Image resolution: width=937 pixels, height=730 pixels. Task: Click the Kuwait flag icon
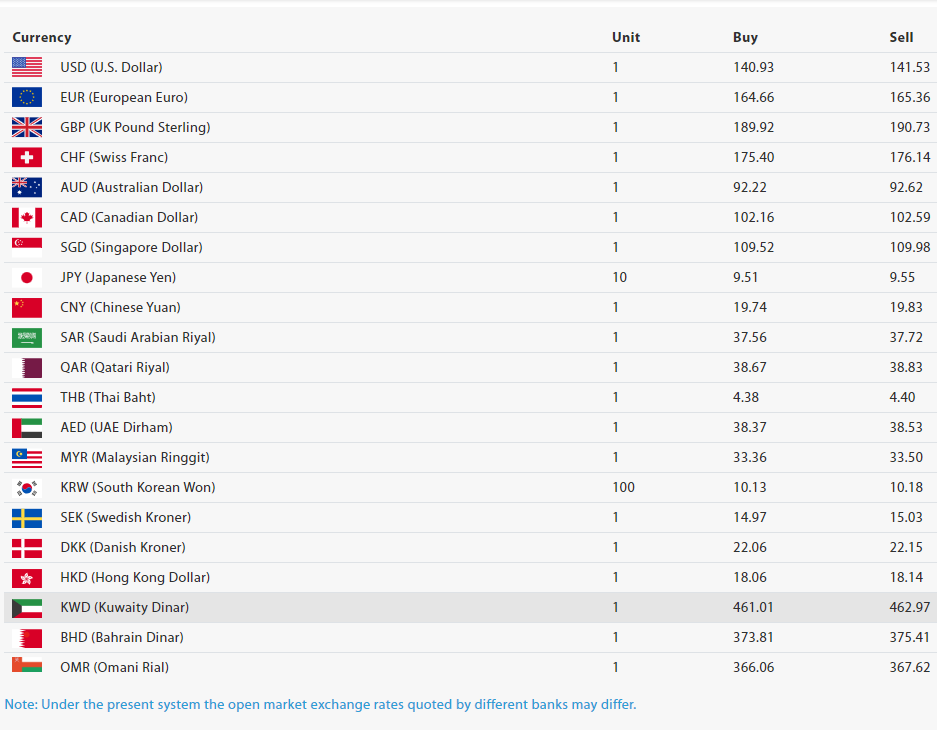pos(27,607)
